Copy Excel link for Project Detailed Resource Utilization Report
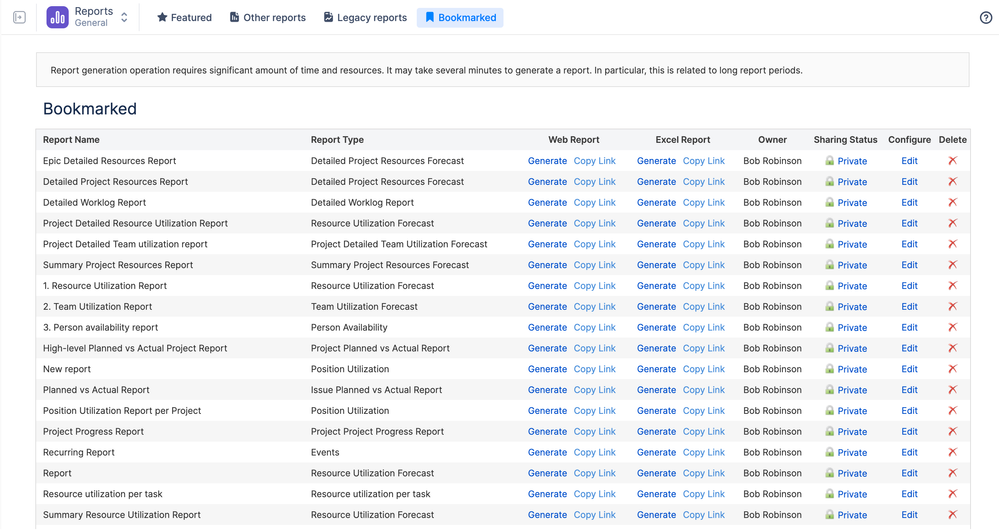Viewport: 999px width, 530px height. click(x=704, y=224)
